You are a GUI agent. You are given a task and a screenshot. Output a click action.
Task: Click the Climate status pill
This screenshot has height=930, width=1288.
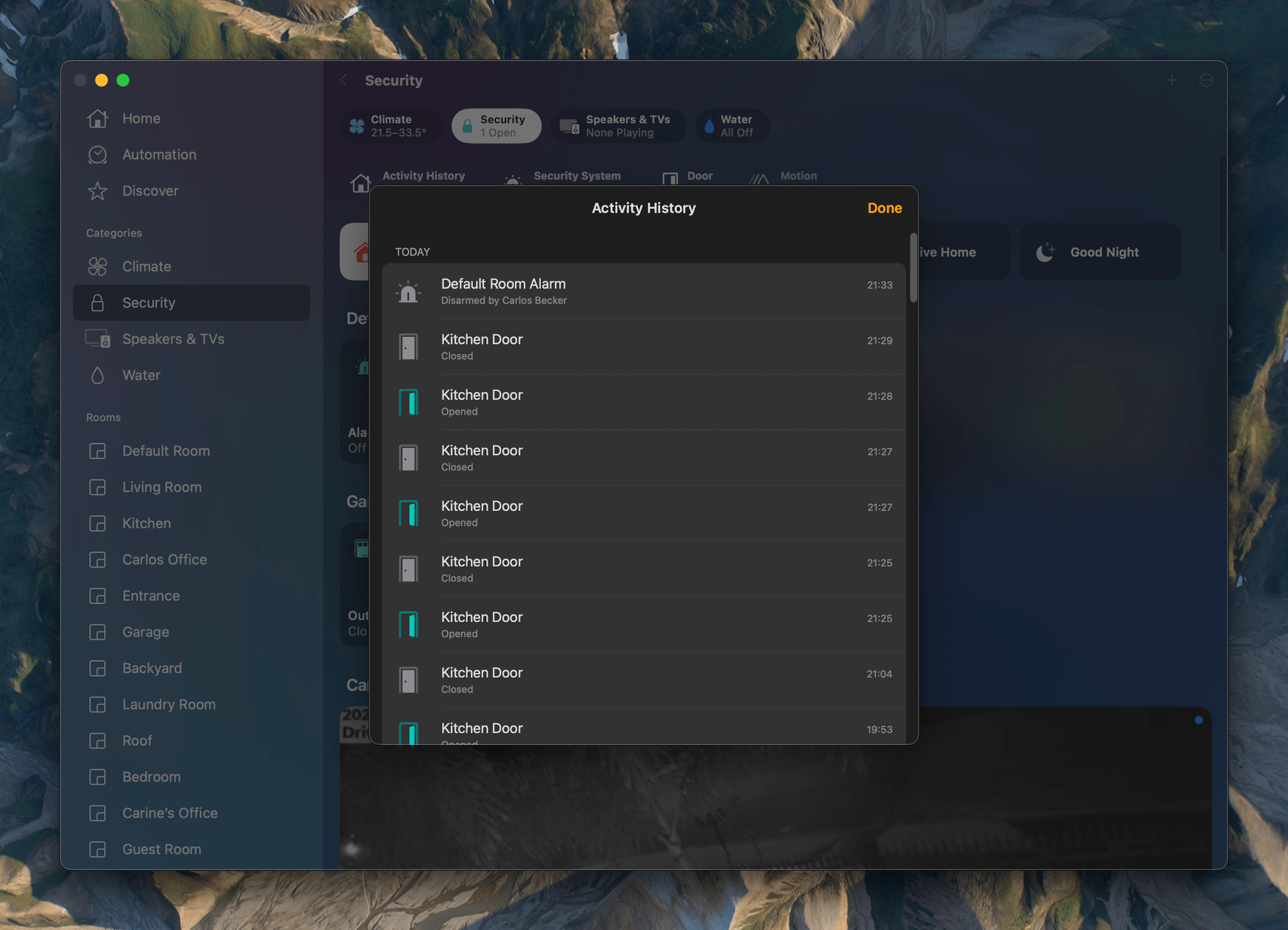click(391, 126)
